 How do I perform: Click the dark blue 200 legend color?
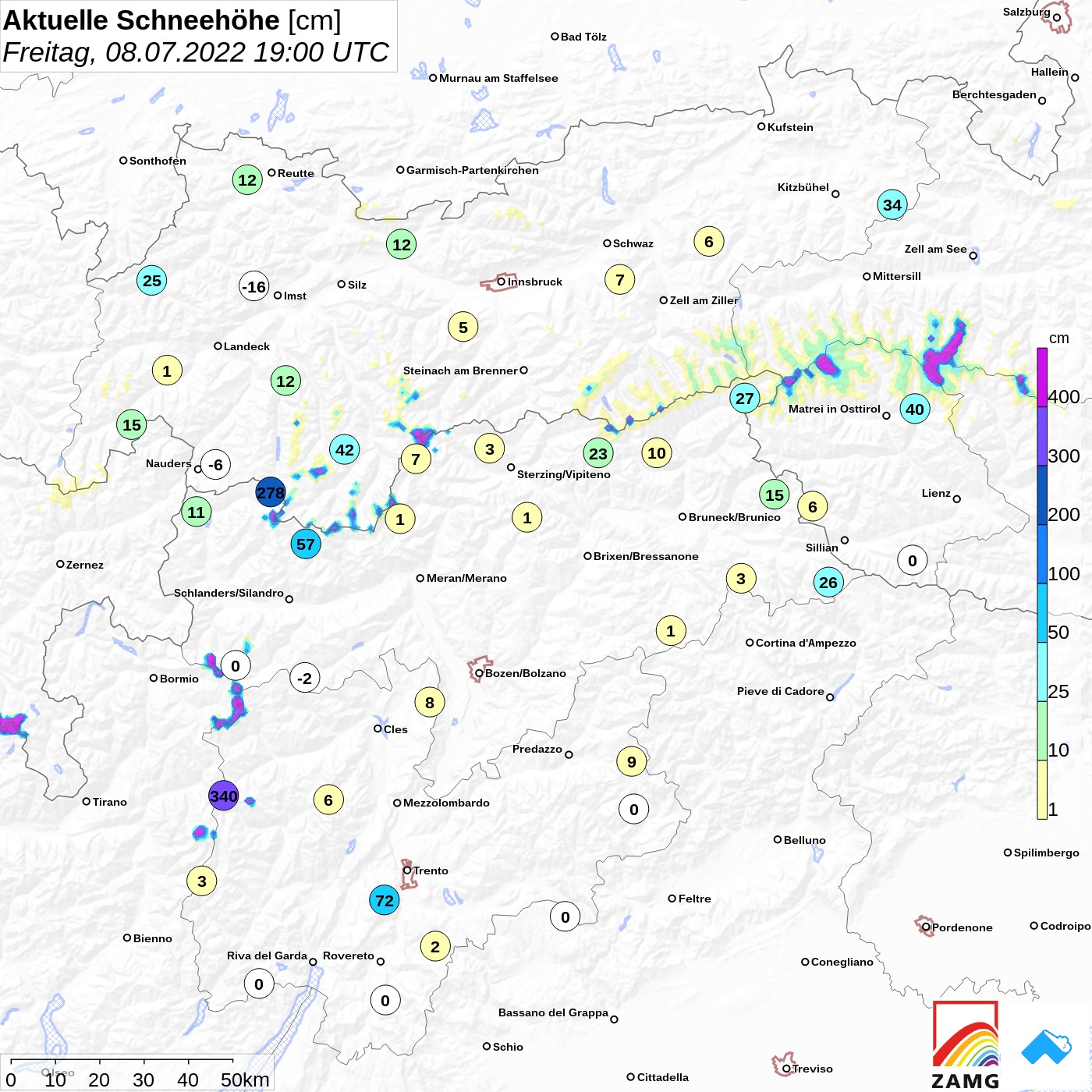pos(1042,495)
